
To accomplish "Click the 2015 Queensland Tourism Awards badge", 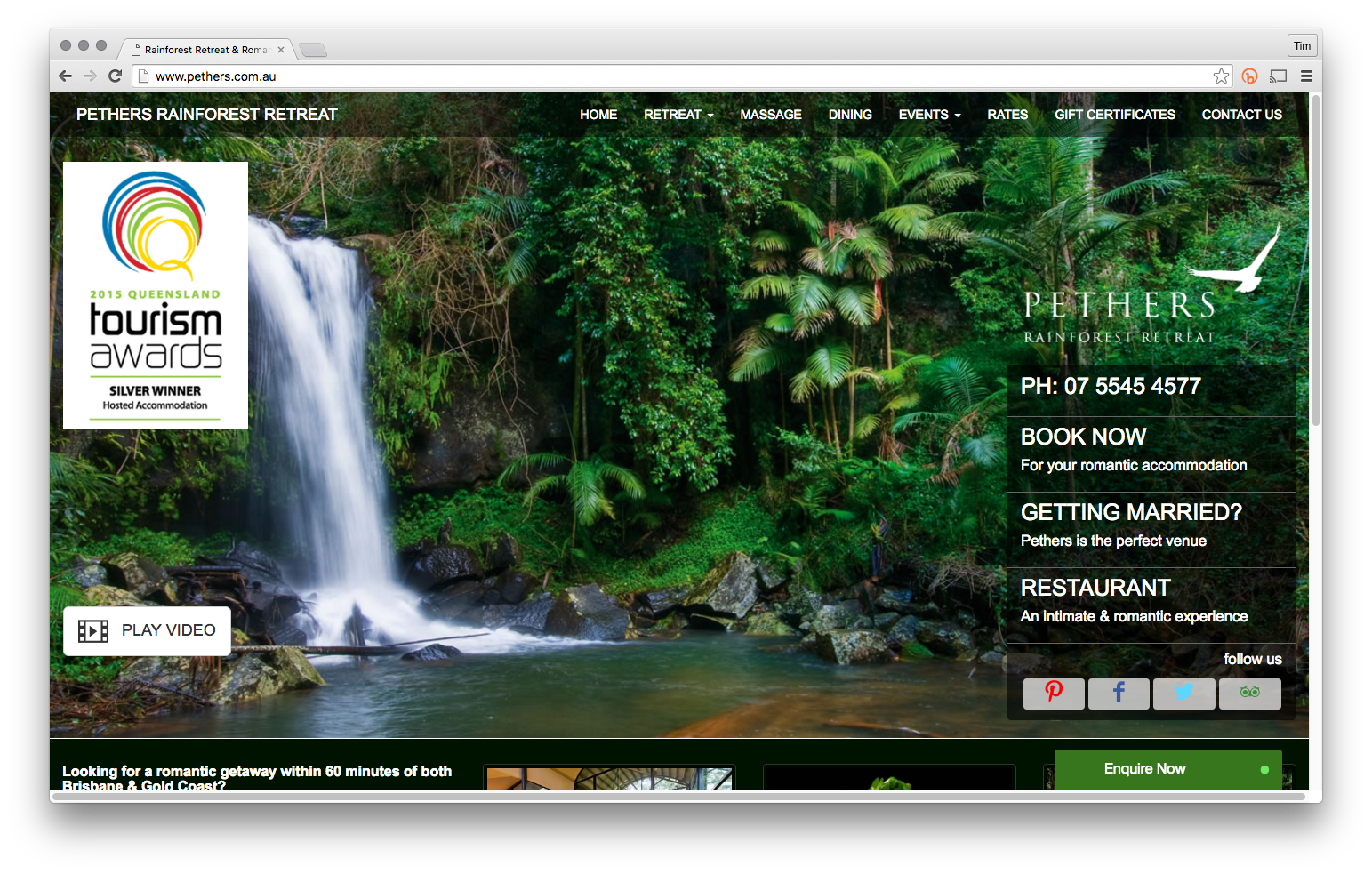I will pos(156,295).
